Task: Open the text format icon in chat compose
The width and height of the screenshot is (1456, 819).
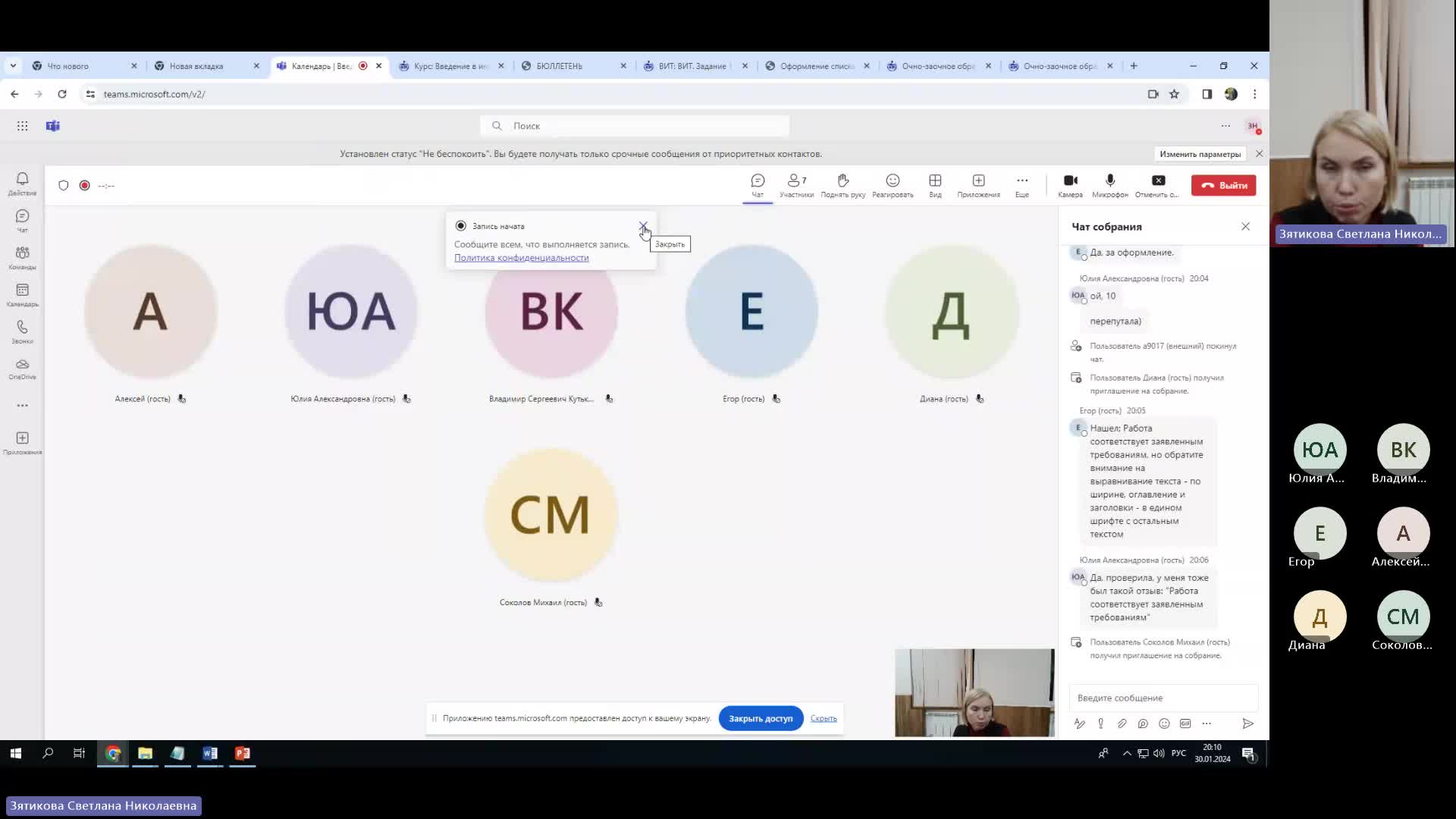Action: coord(1079,723)
